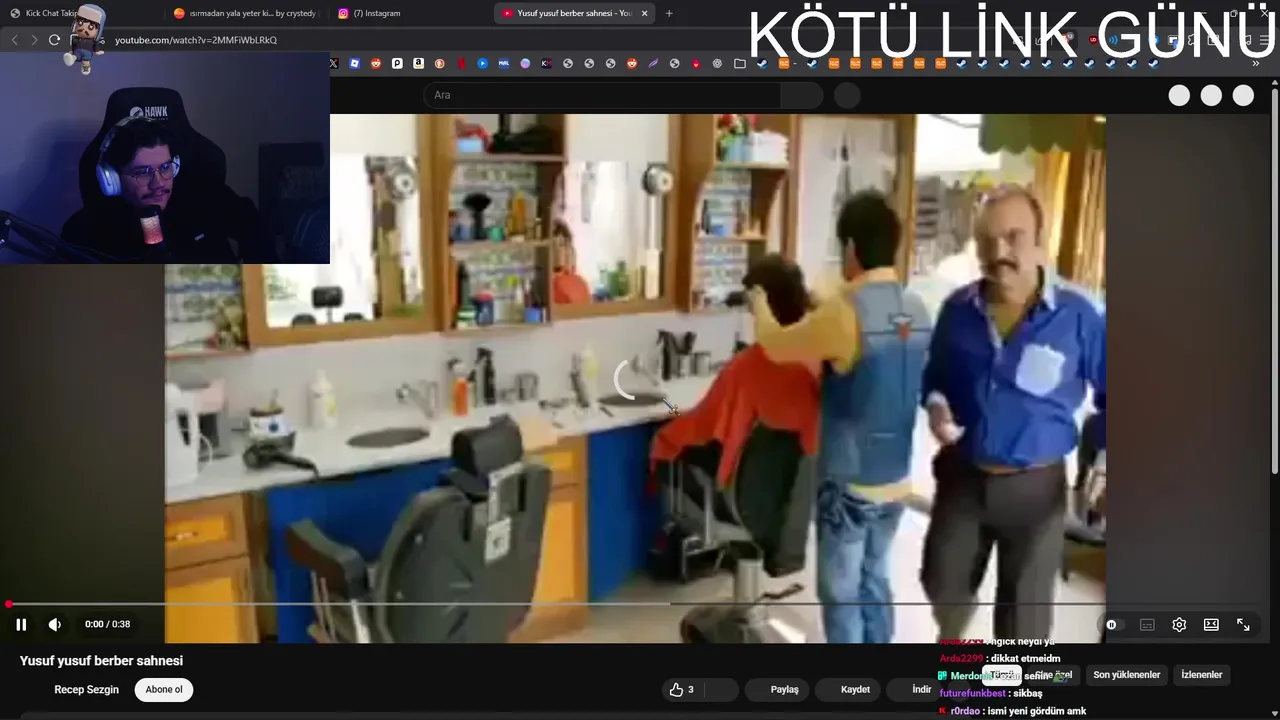The width and height of the screenshot is (1280, 720).
Task: Open the player settings gear
Action: [x=1179, y=624]
